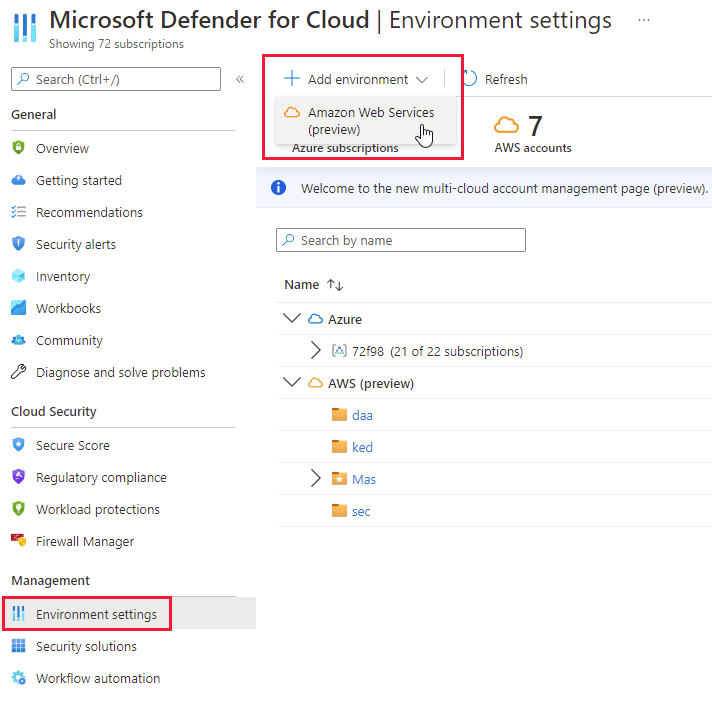712x717 pixels.
Task: Open Firewall Manager page
Action: tap(85, 541)
